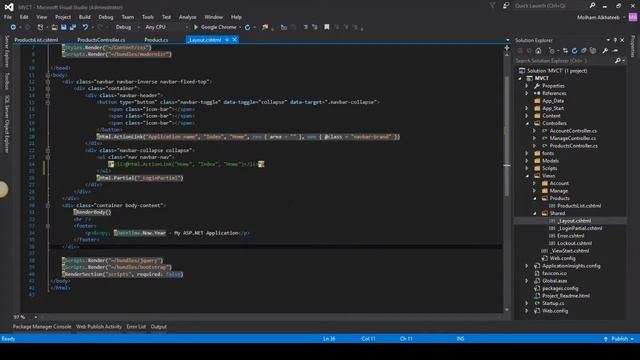Open the Server Explorer side tab
The image size is (640, 360).
(6, 51)
